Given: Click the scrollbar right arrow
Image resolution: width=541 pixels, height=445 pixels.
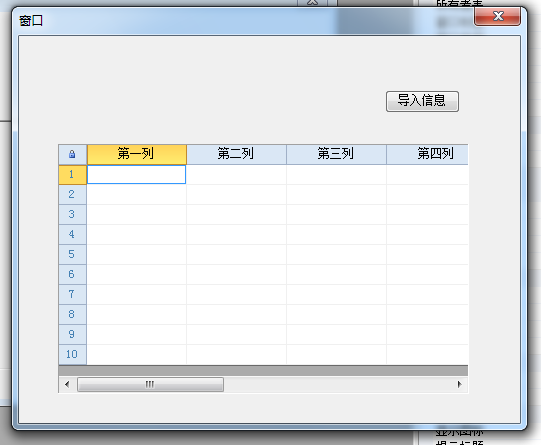Looking at the screenshot, I should point(459,384).
